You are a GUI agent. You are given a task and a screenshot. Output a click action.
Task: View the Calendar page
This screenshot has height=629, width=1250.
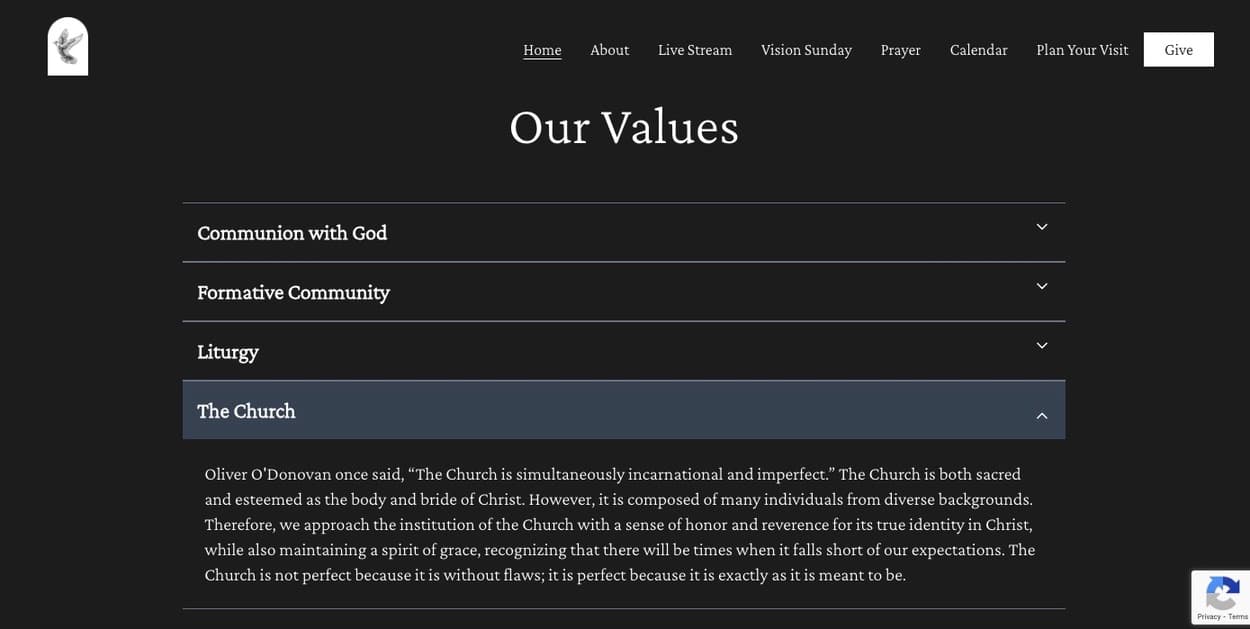coord(978,50)
